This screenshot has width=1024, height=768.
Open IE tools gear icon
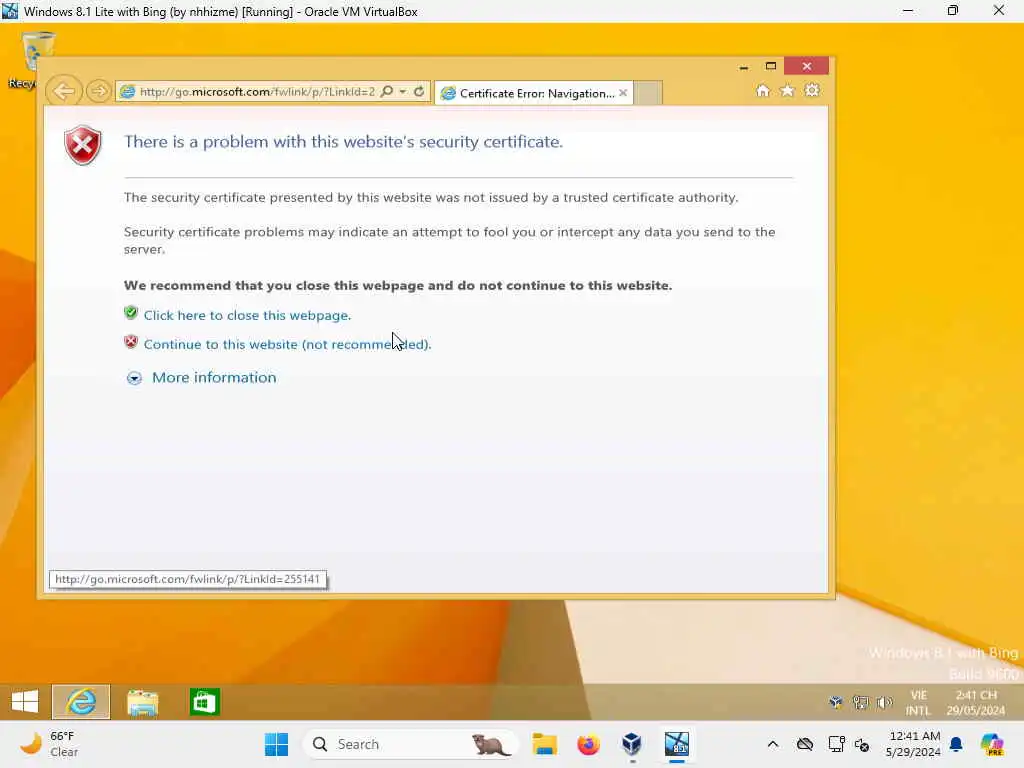click(x=812, y=91)
